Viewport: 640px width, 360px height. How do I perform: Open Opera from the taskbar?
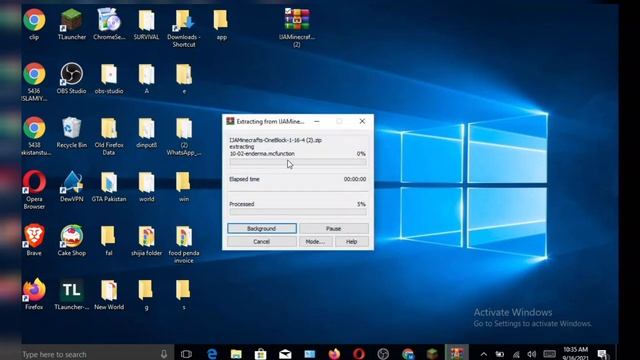[358, 354]
